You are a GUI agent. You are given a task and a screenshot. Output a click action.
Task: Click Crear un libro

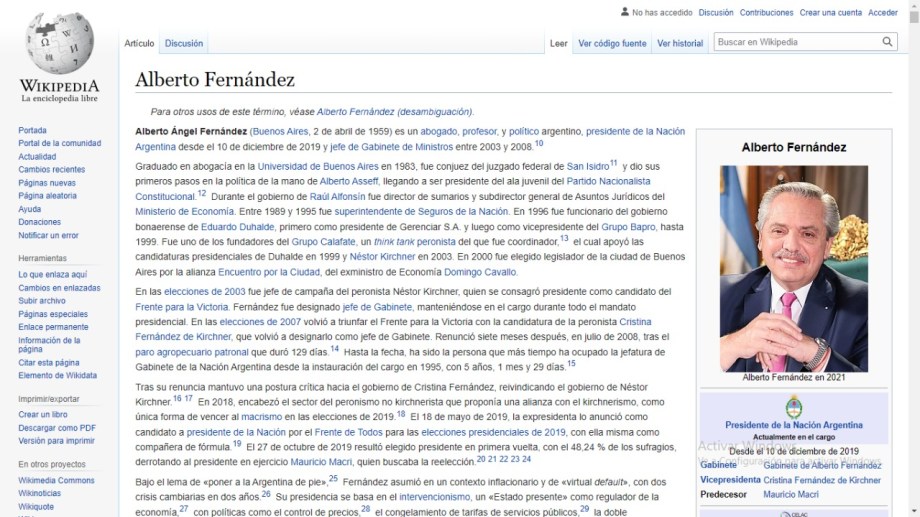click(x=43, y=414)
